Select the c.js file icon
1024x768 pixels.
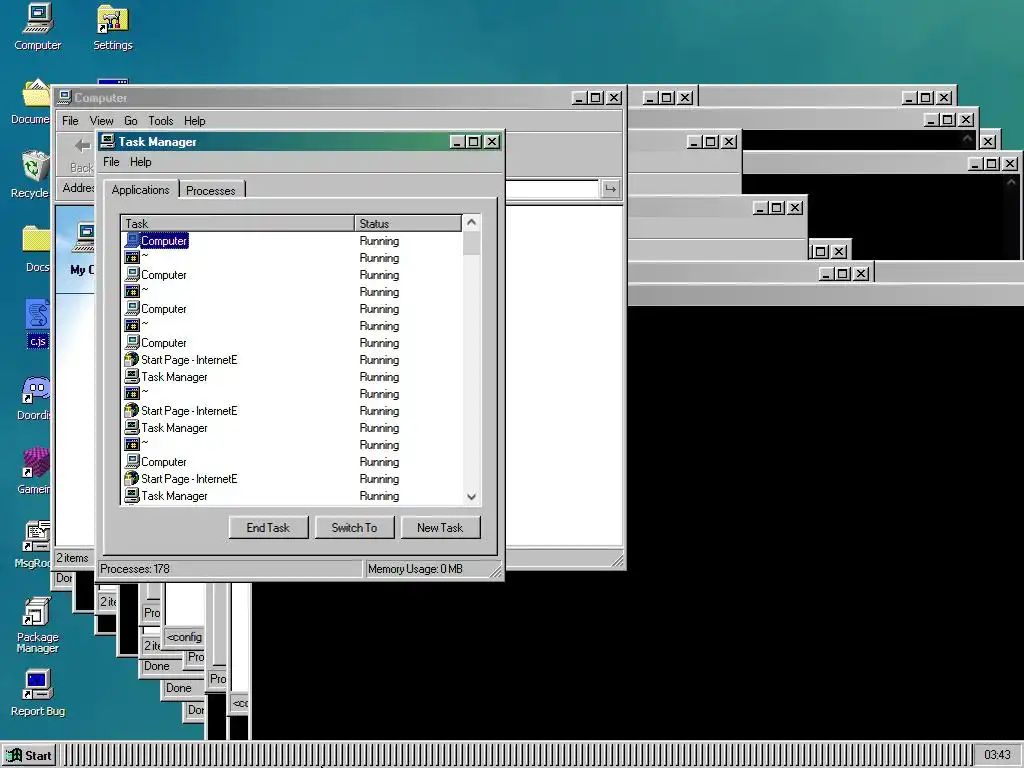click(37, 323)
